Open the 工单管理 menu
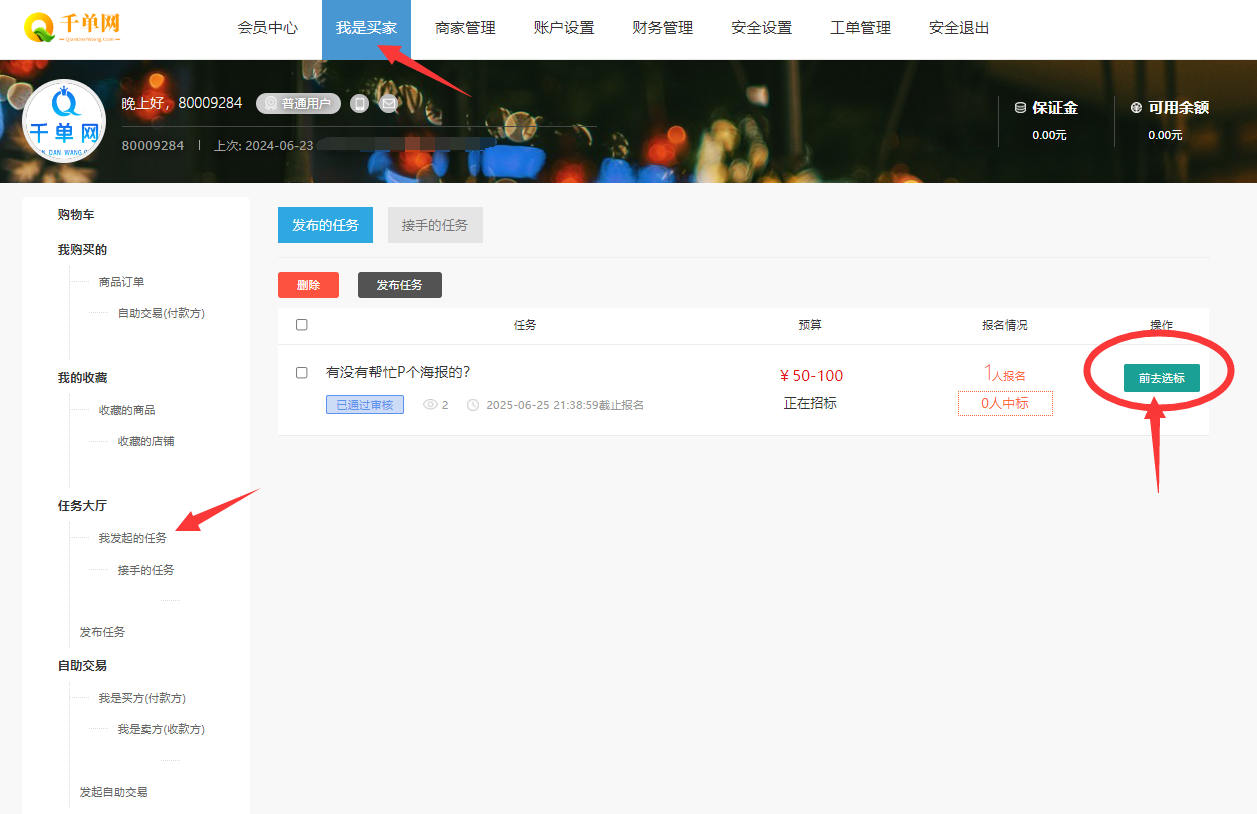The image size is (1257, 814). pyautogui.click(x=860, y=28)
